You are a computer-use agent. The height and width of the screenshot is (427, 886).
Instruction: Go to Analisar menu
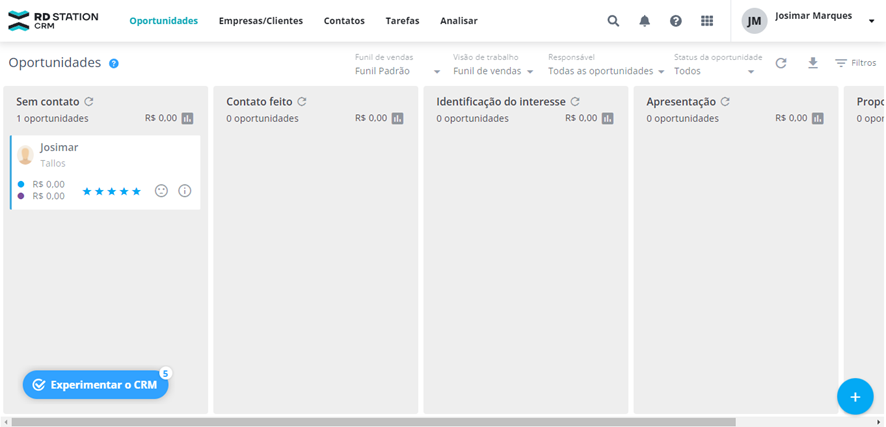coord(459,21)
